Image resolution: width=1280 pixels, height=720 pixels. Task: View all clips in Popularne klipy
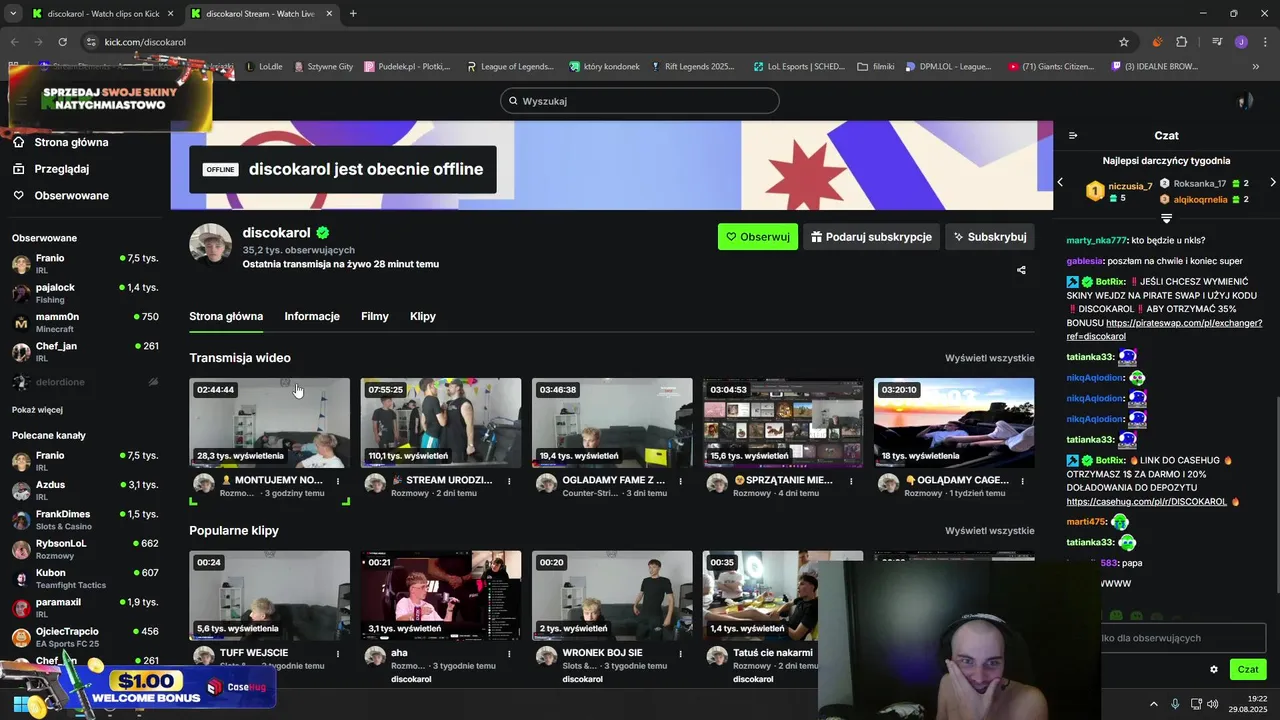pos(990,531)
